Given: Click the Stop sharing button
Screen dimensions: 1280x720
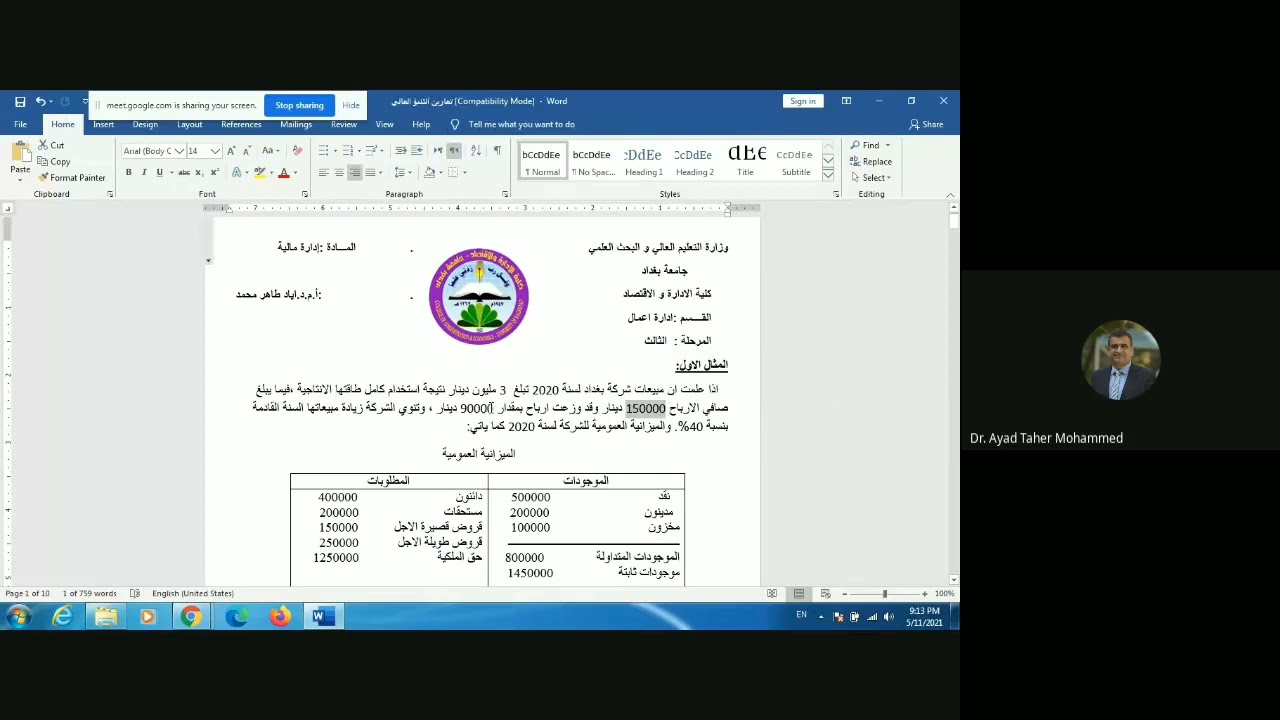Looking at the screenshot, I should click(299, 105).
